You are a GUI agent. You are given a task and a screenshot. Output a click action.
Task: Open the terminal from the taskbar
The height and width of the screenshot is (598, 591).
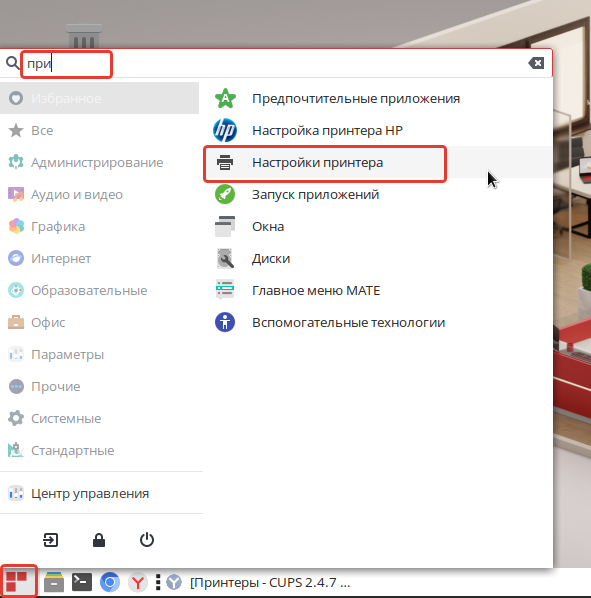pos(82,582)
